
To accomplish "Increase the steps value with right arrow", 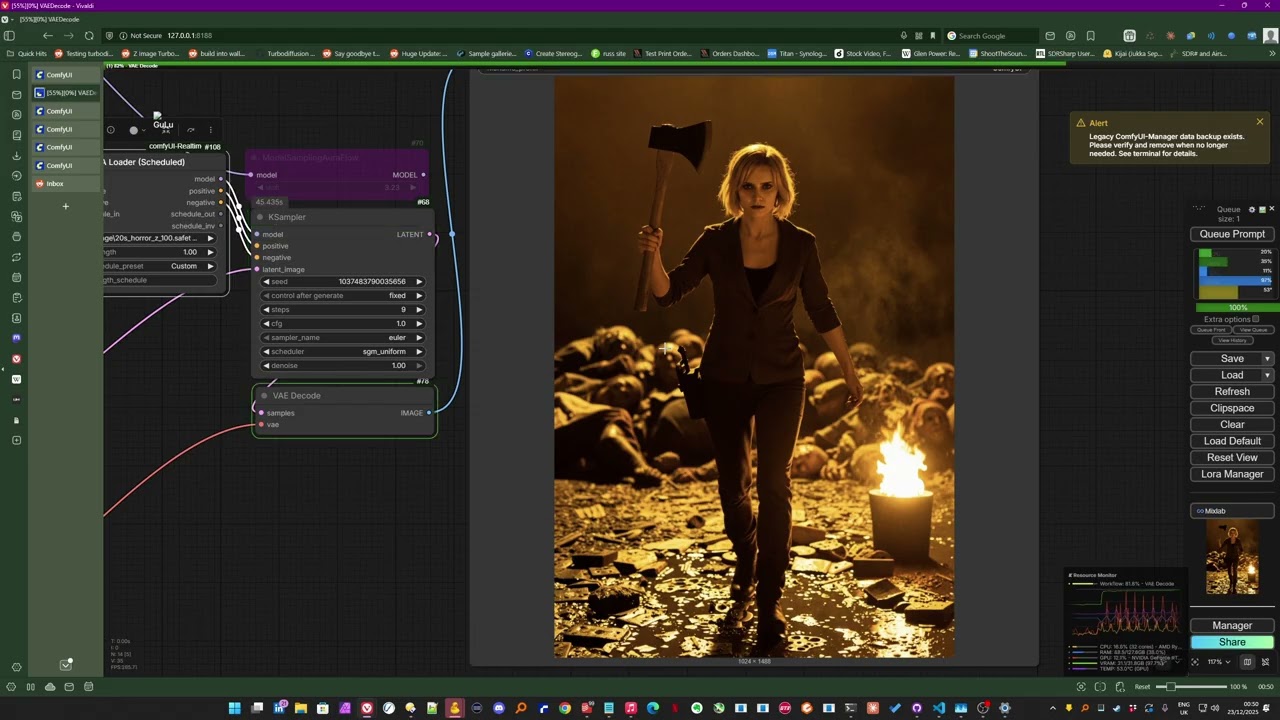I will pos(419,309).
